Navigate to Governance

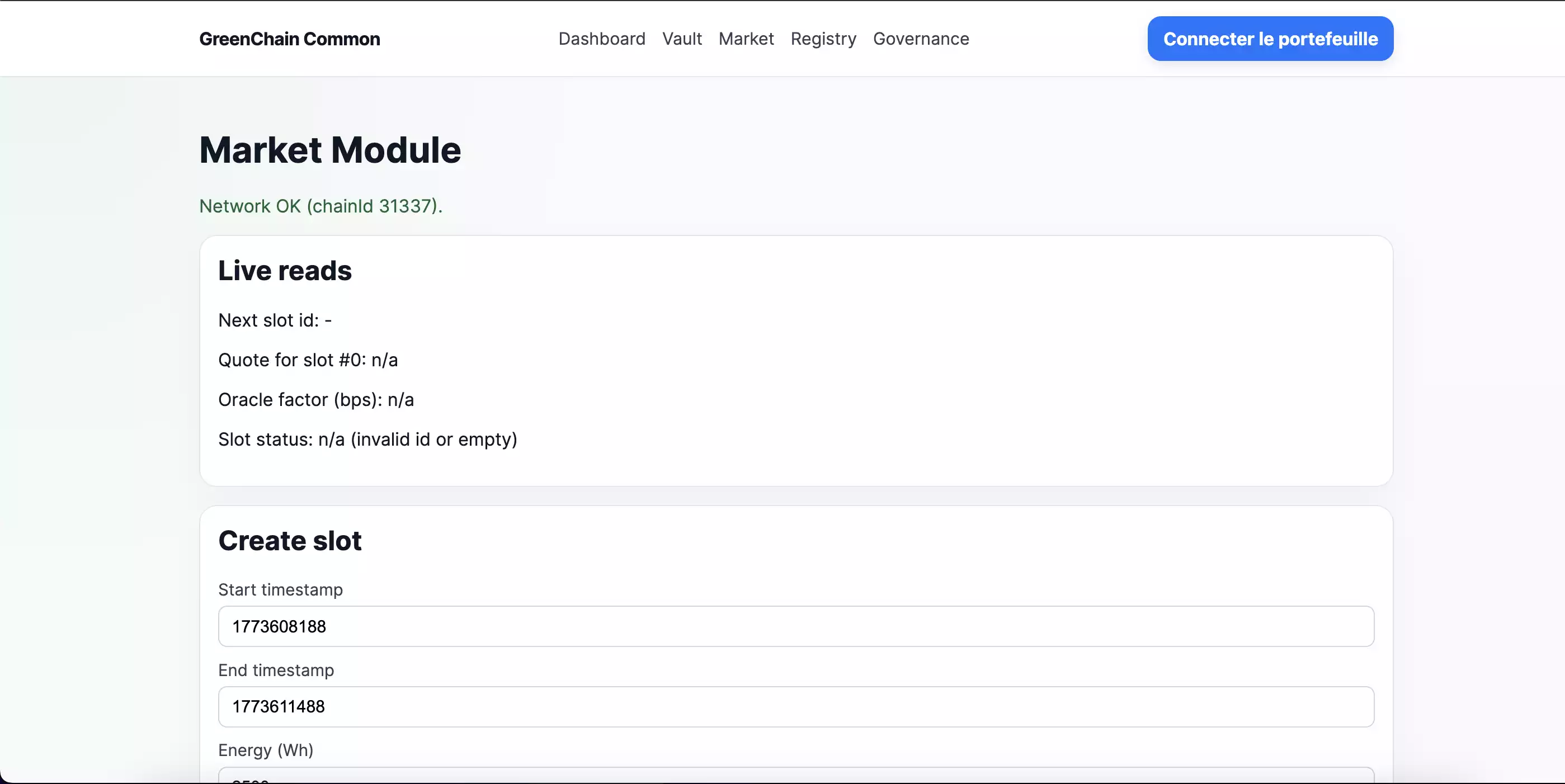[921, 39]
